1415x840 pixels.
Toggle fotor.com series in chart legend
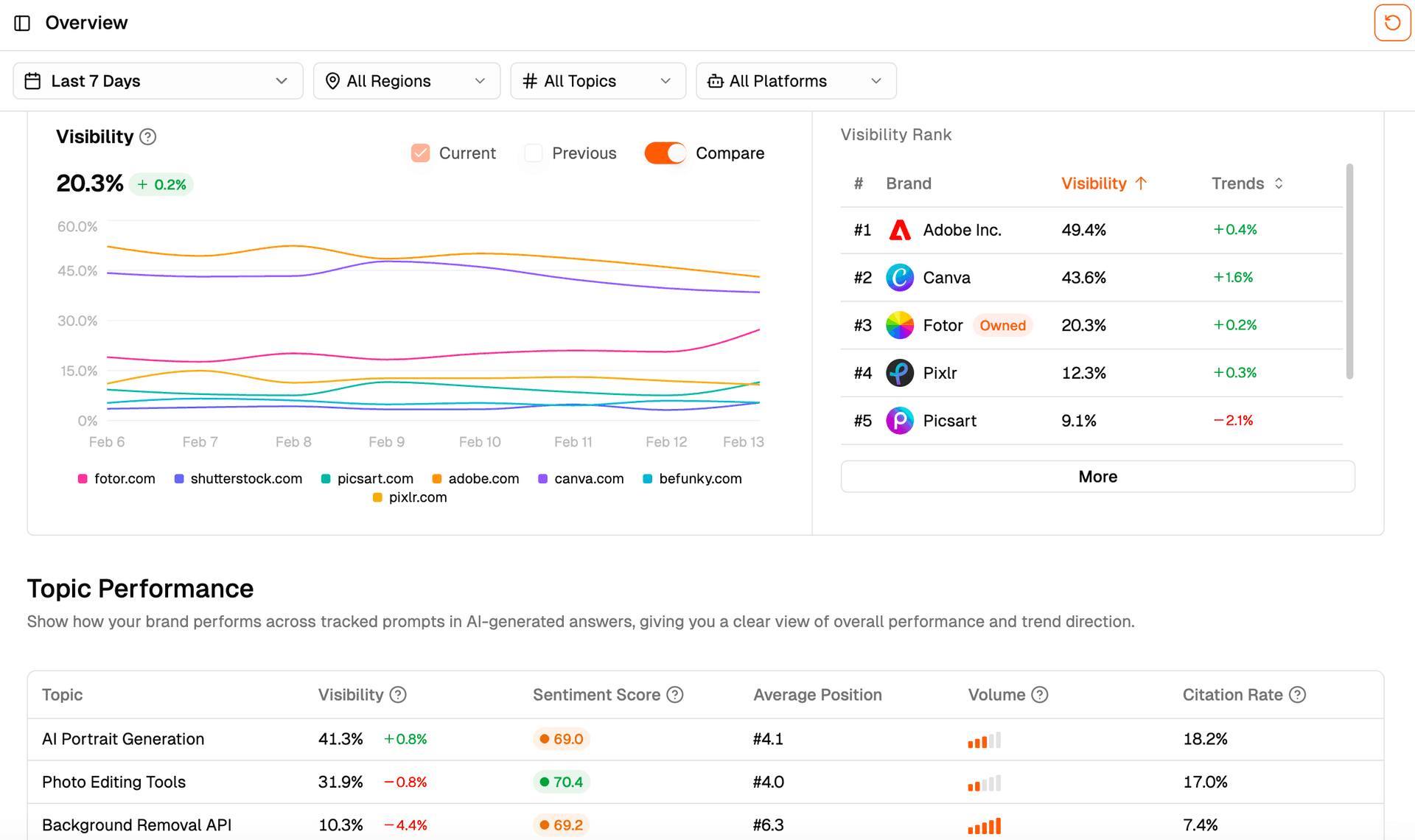click(116, 479)
